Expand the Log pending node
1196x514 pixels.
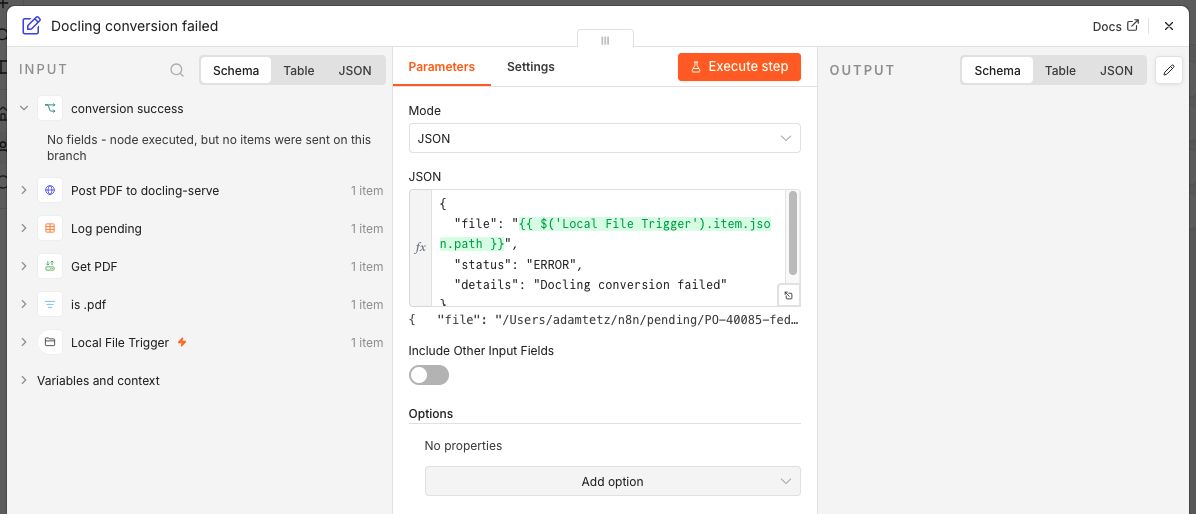pos(24,228)
